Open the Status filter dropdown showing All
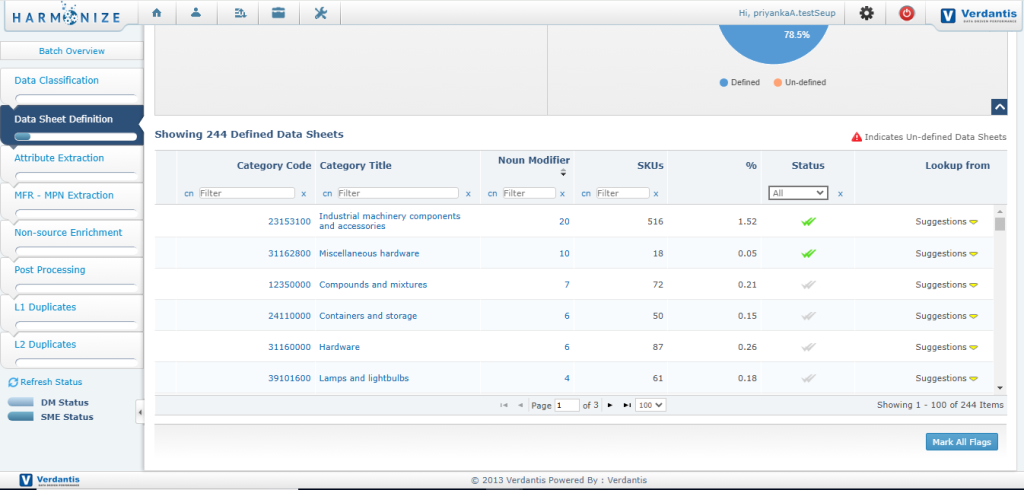 [x=797, y=193]
